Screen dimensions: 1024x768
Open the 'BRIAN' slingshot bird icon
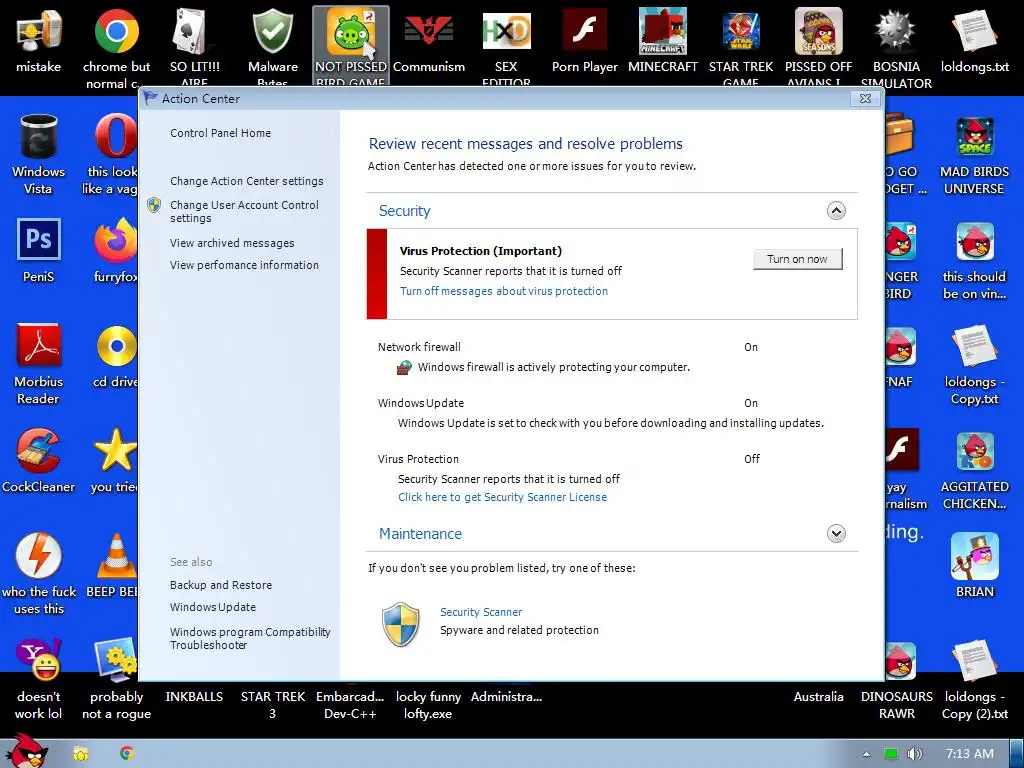pyautogui.click(x=974, y=556)
